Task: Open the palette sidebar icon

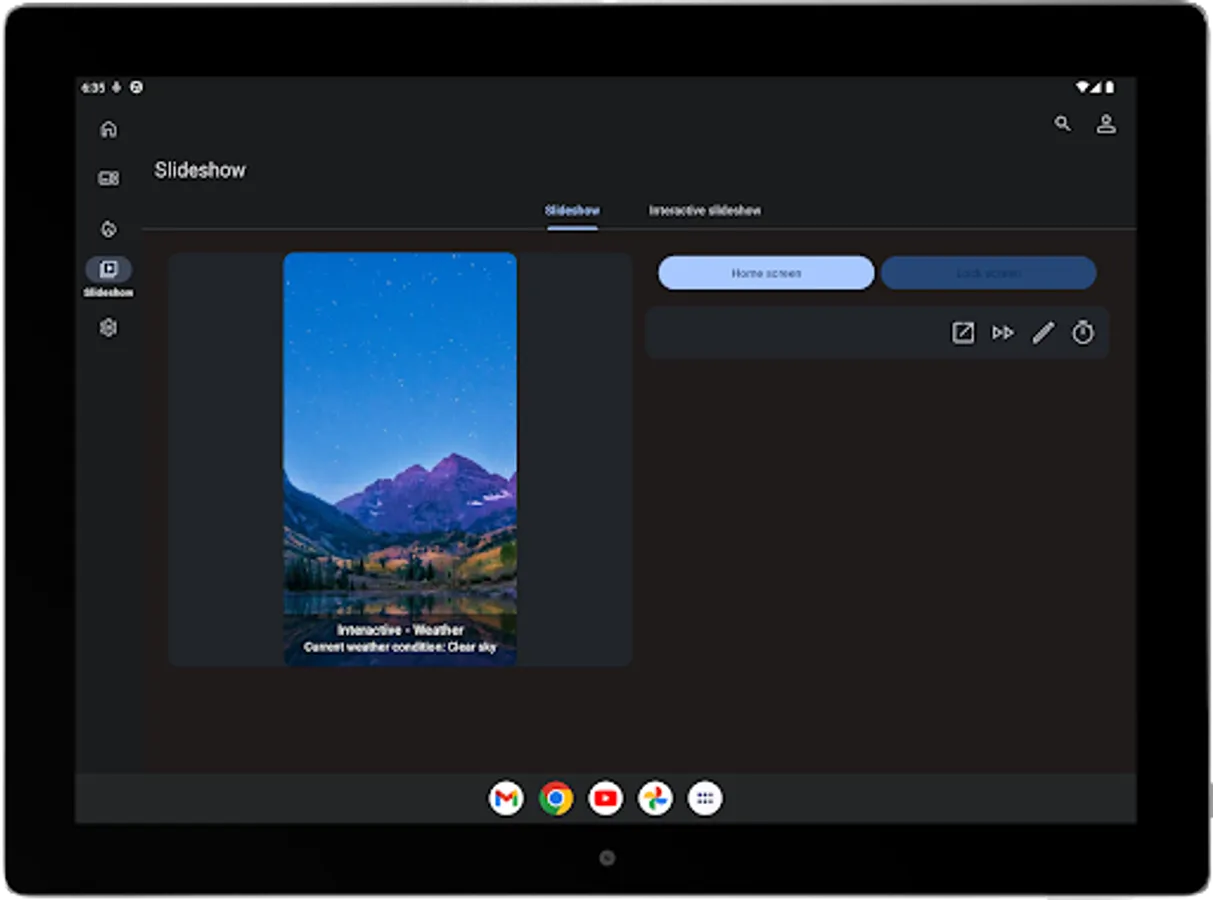Action: [109, 229]
